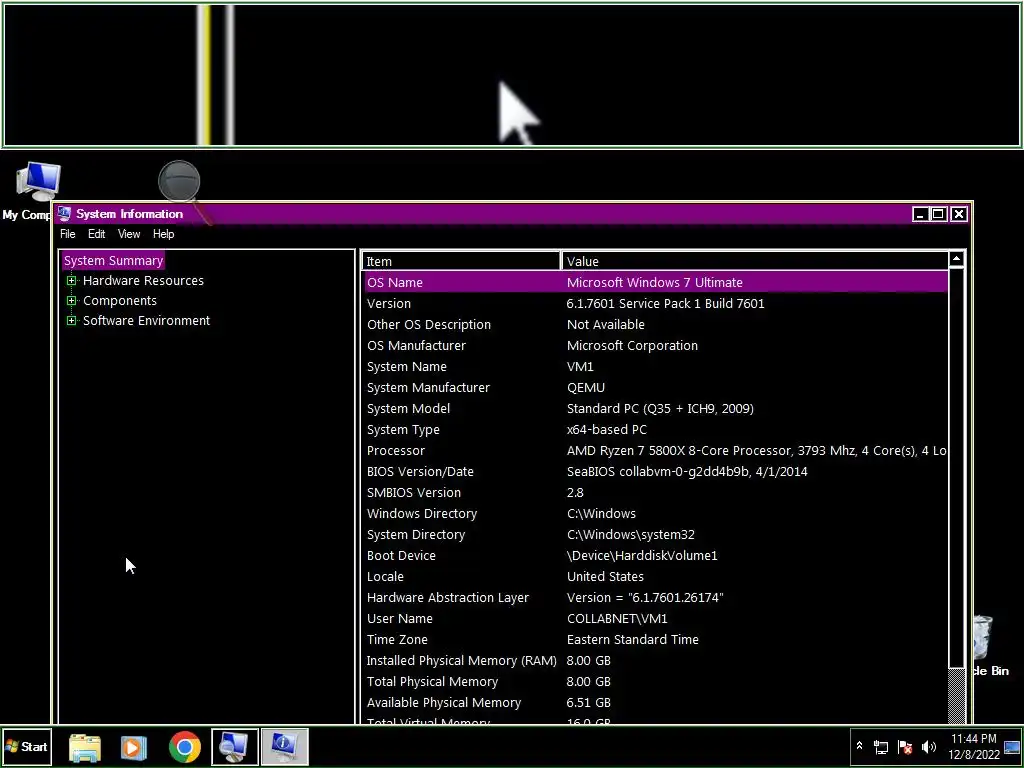Open Windows Explorer from the taskbar
Image resolution: width=1024 pixels, height=768 pixels.
tap(85, 747)
